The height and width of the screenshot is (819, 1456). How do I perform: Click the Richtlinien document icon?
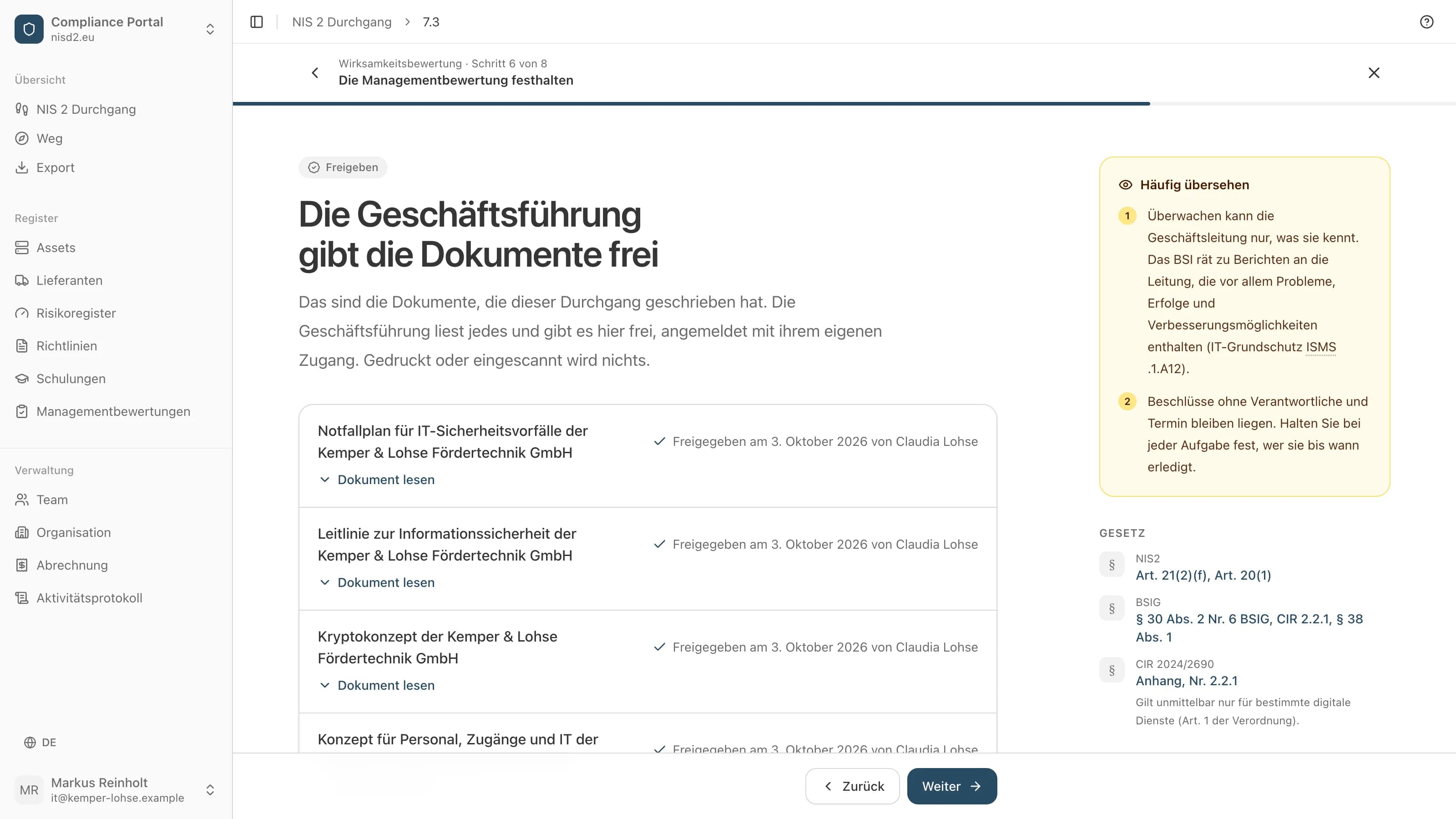point(21,346)
